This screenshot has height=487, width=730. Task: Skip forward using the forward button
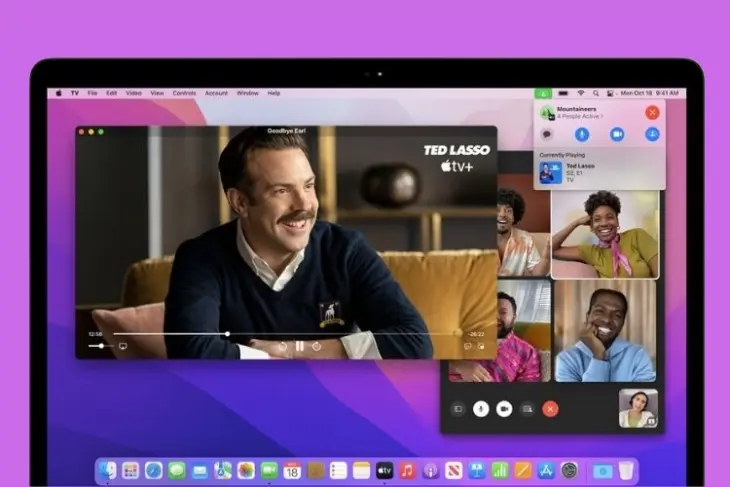coord(316,346)
